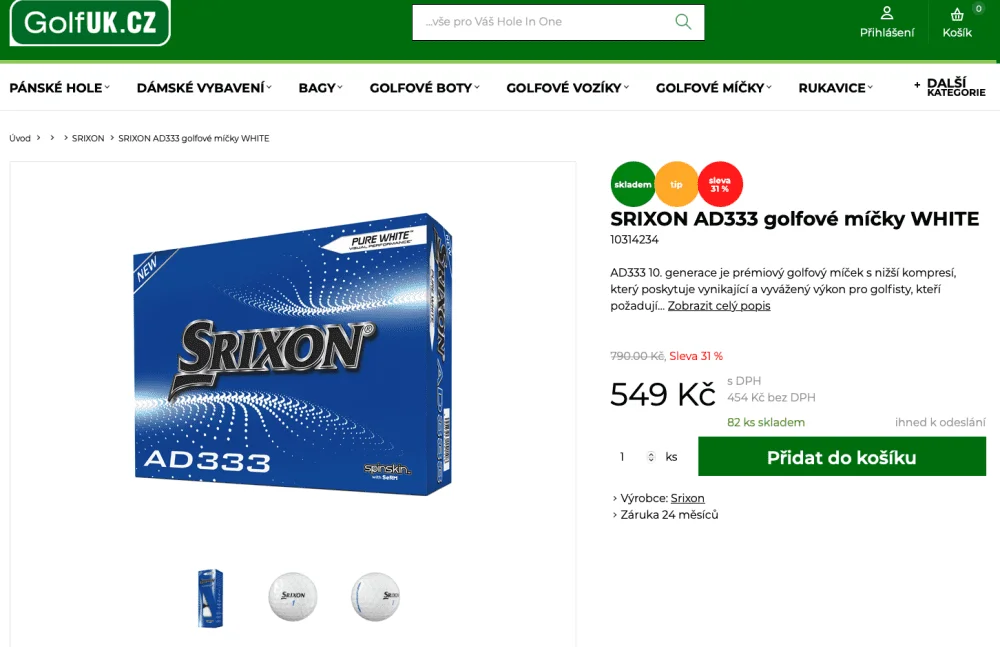Click the search magnifier icon
The height and width of the screenshot is (647, 1000).
click(683, 22)
